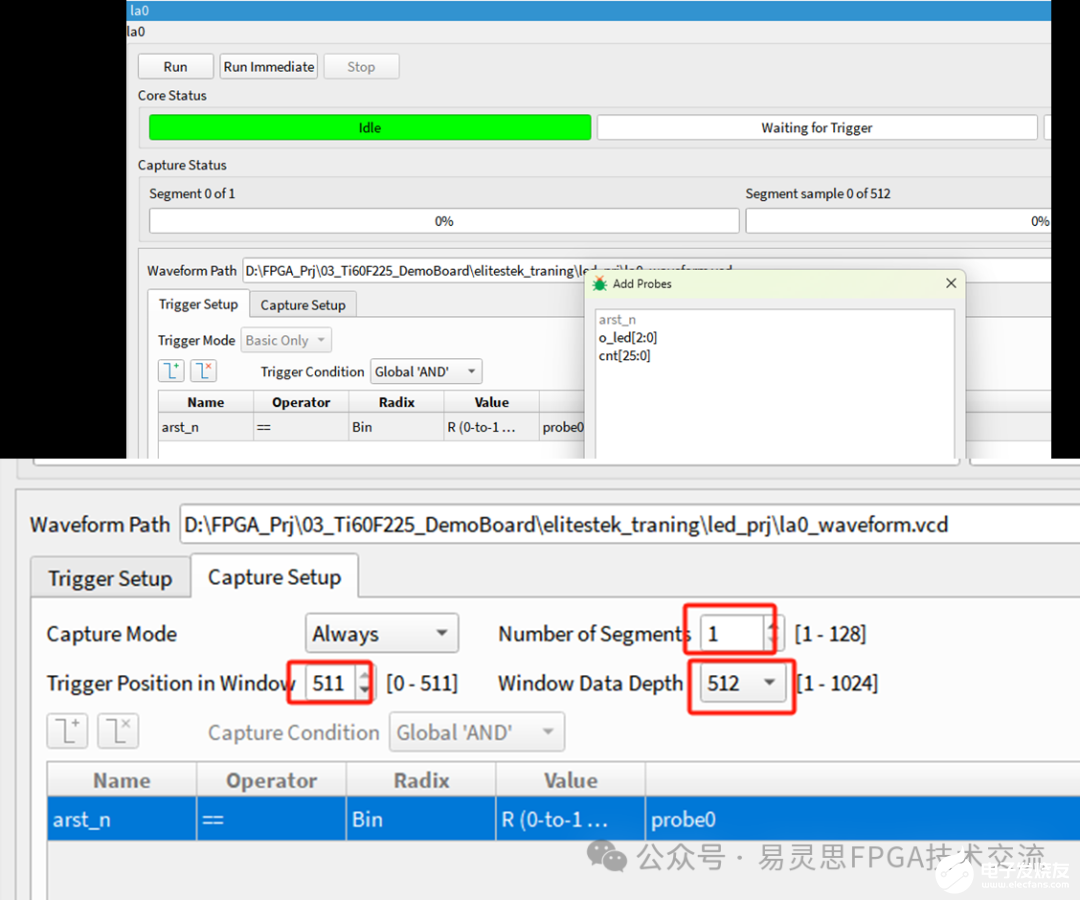Select the highlighted Capture Setup tab in lower panel
Image resolution: width=1080 pixels, height=900 pixels.
point(274,578)
